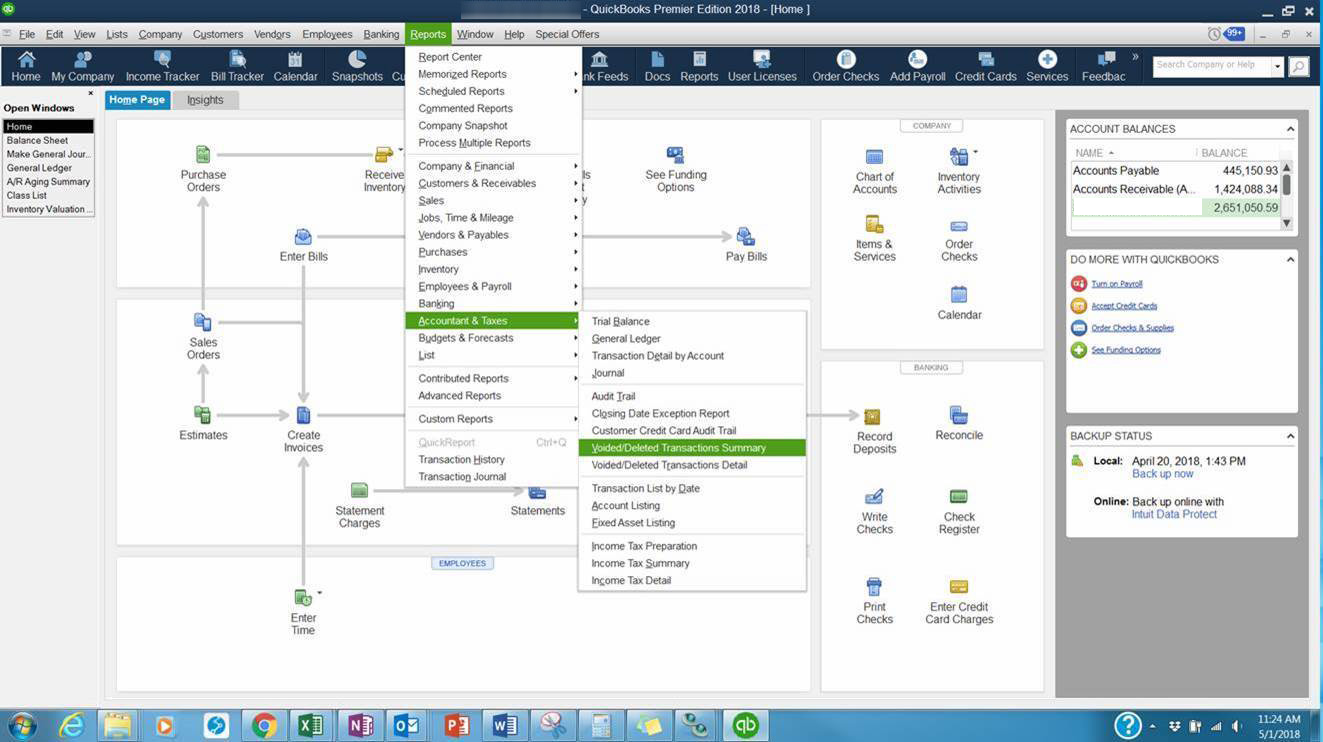The height and width of the screenshot is (742, 1323).
Task: Switch to the Insights tab
Action: coord(205,100)
